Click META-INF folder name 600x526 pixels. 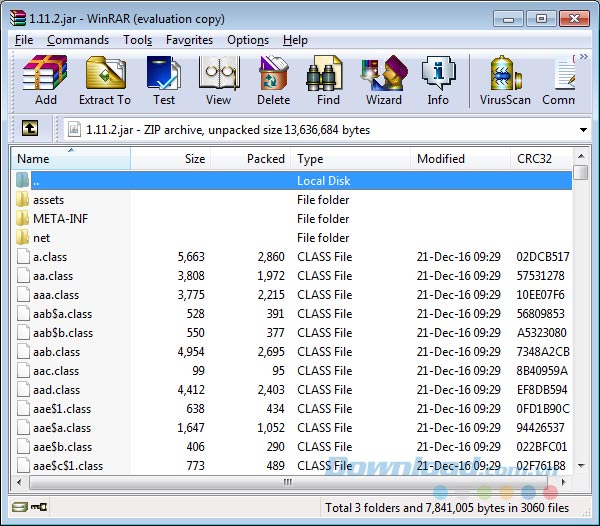(60, 219)
